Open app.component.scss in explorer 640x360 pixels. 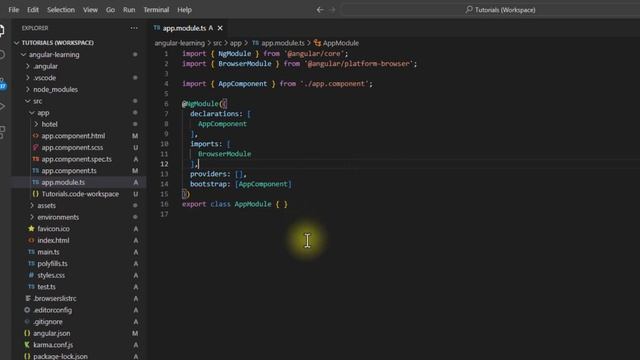72,147
